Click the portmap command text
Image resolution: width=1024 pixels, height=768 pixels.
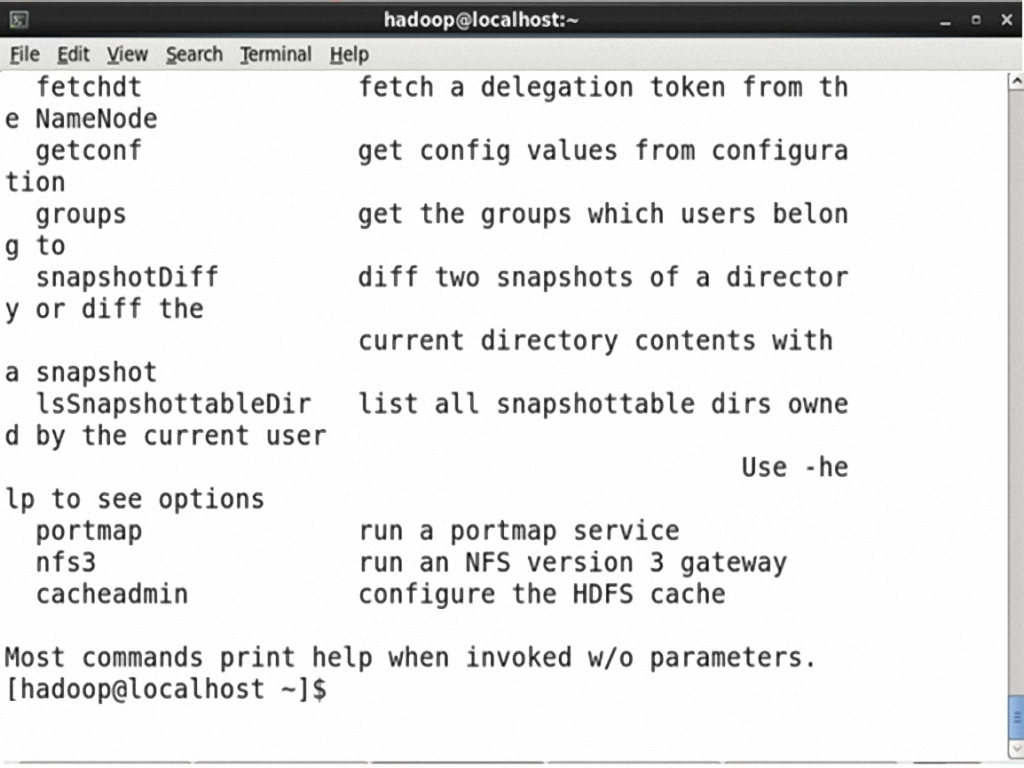[x=89, y=532]
